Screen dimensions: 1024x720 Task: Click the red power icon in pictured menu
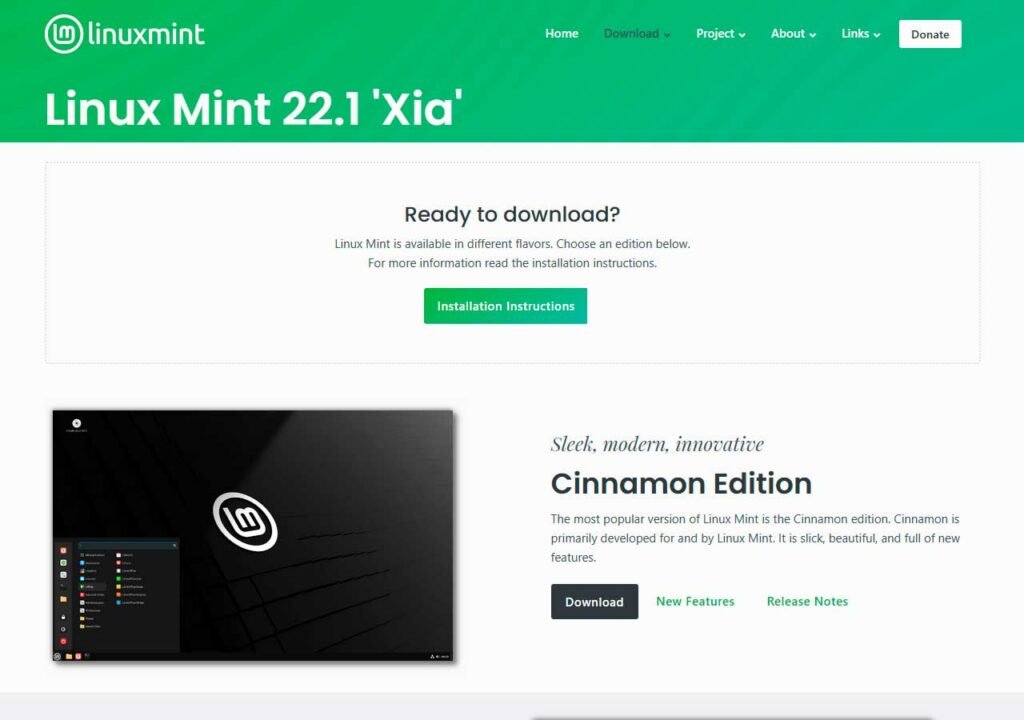pos(63,641)
